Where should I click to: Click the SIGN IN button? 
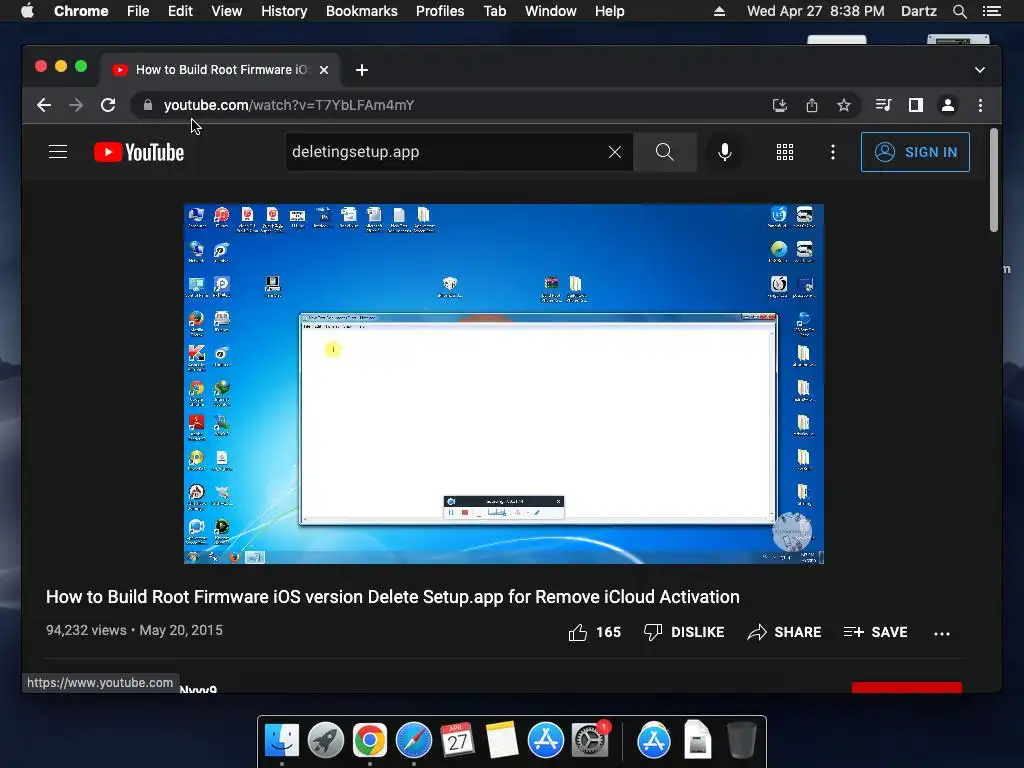click(x=916, y=152)
